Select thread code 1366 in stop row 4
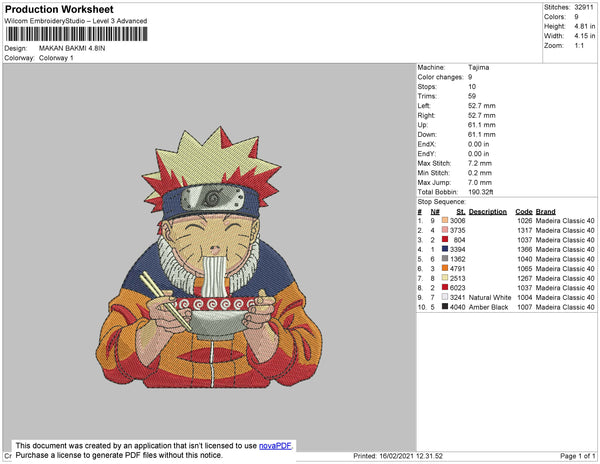Image resolution: width=600 pixels, height=464 pixels. tap(524, 249)
